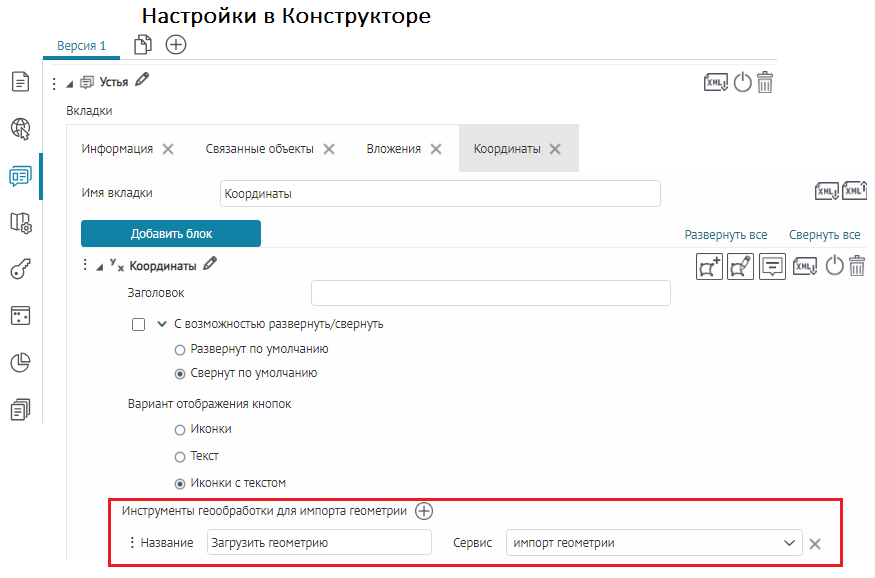Click the map settings sidebar icon
Screen dimensions: 875x578
coord(21,222)
